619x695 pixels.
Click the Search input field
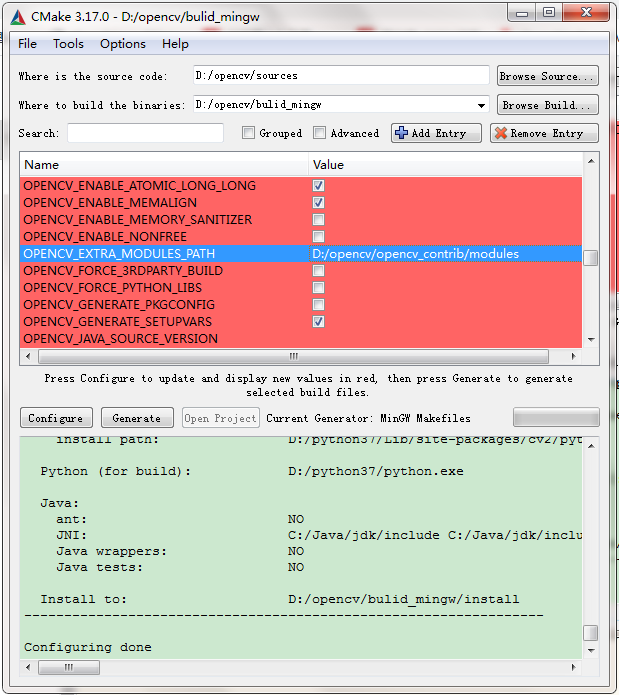(x=145, y=133)
